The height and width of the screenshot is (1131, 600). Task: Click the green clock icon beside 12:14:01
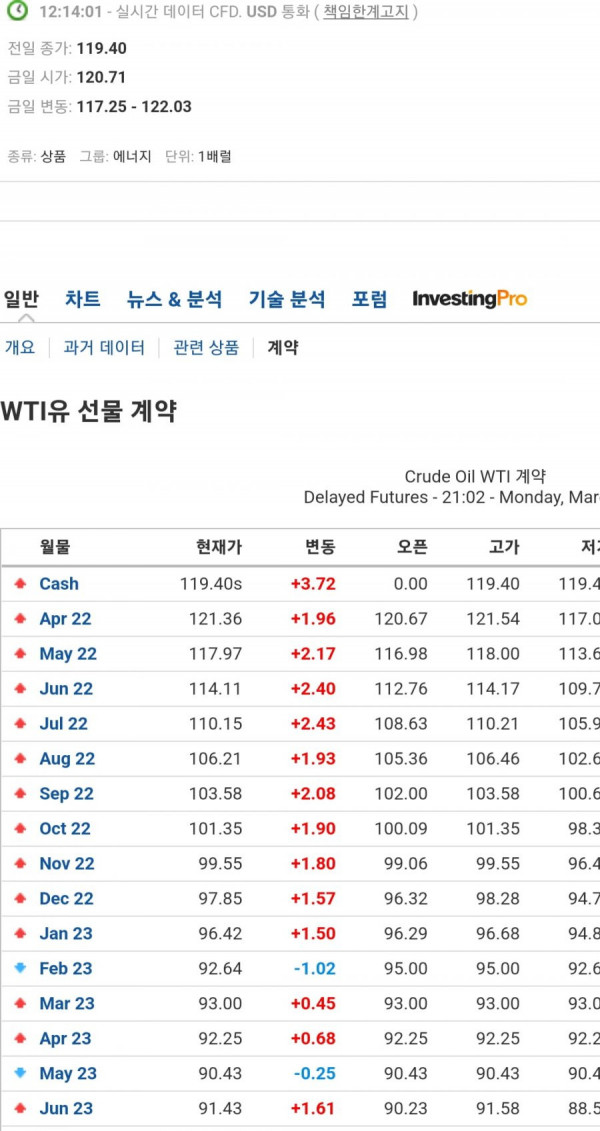pos(17,11)
